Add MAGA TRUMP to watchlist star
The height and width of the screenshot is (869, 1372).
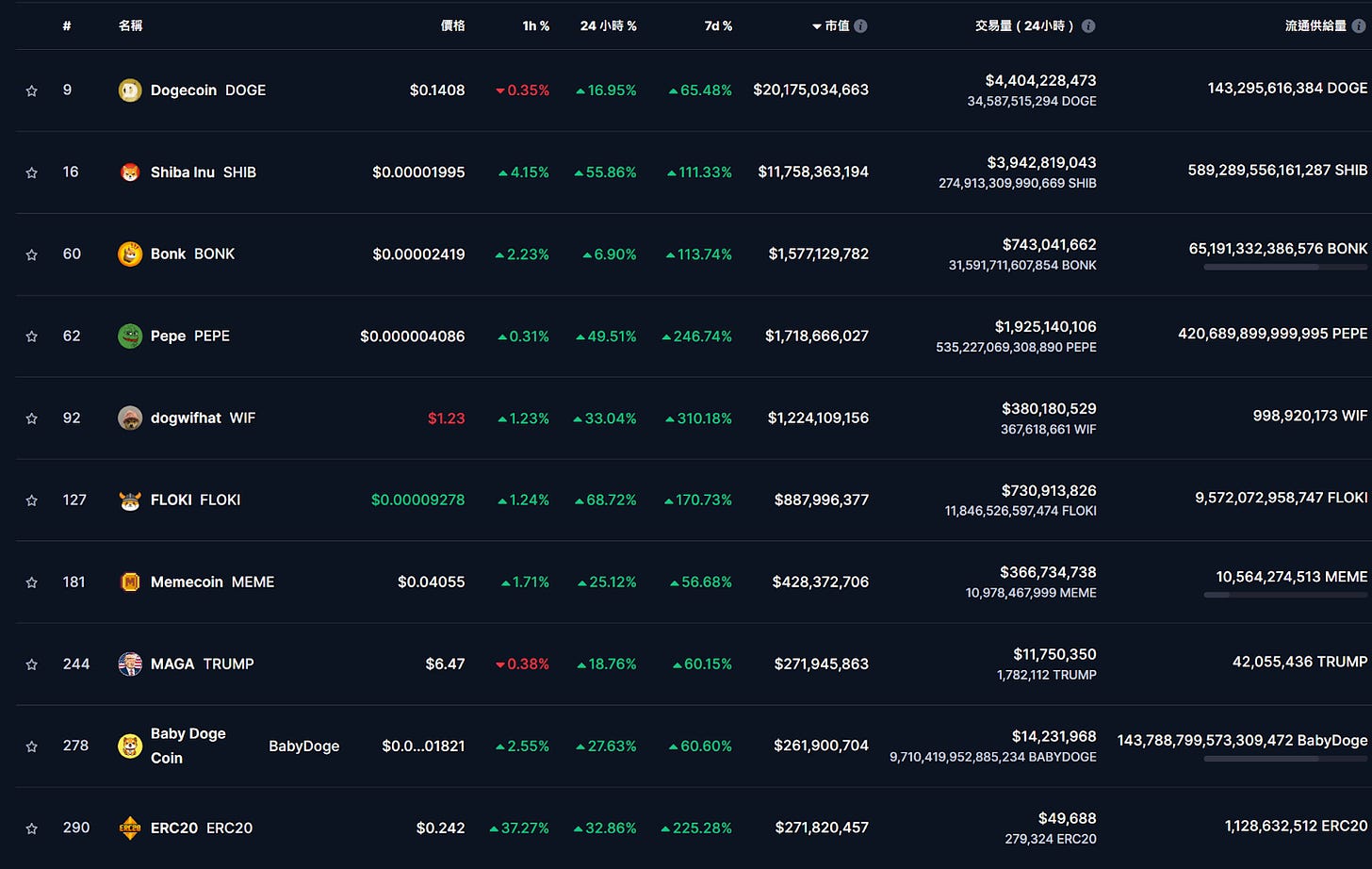point(32,665)
